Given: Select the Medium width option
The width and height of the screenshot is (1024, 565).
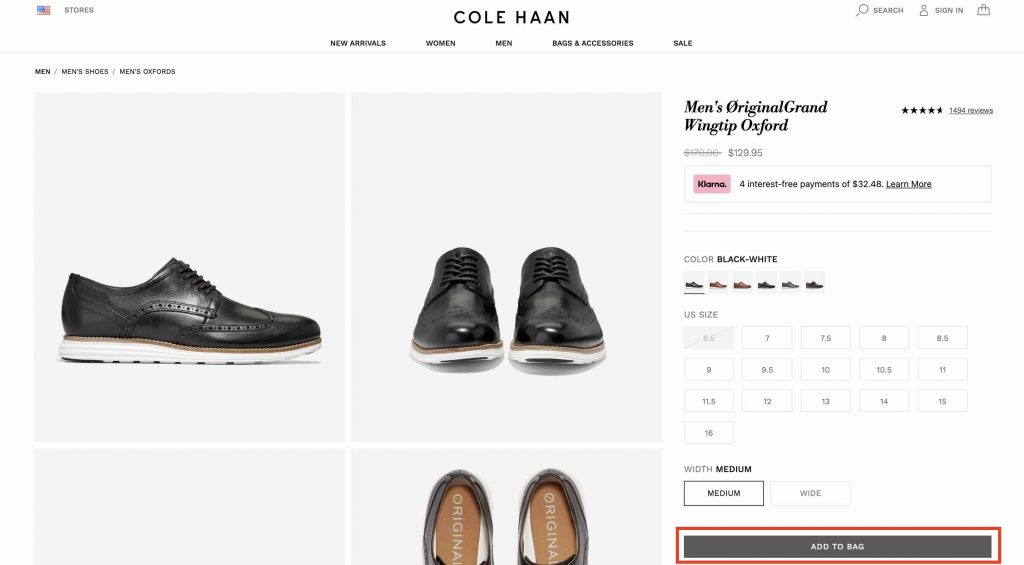Looking at the screenshot, I should (724, 493).
